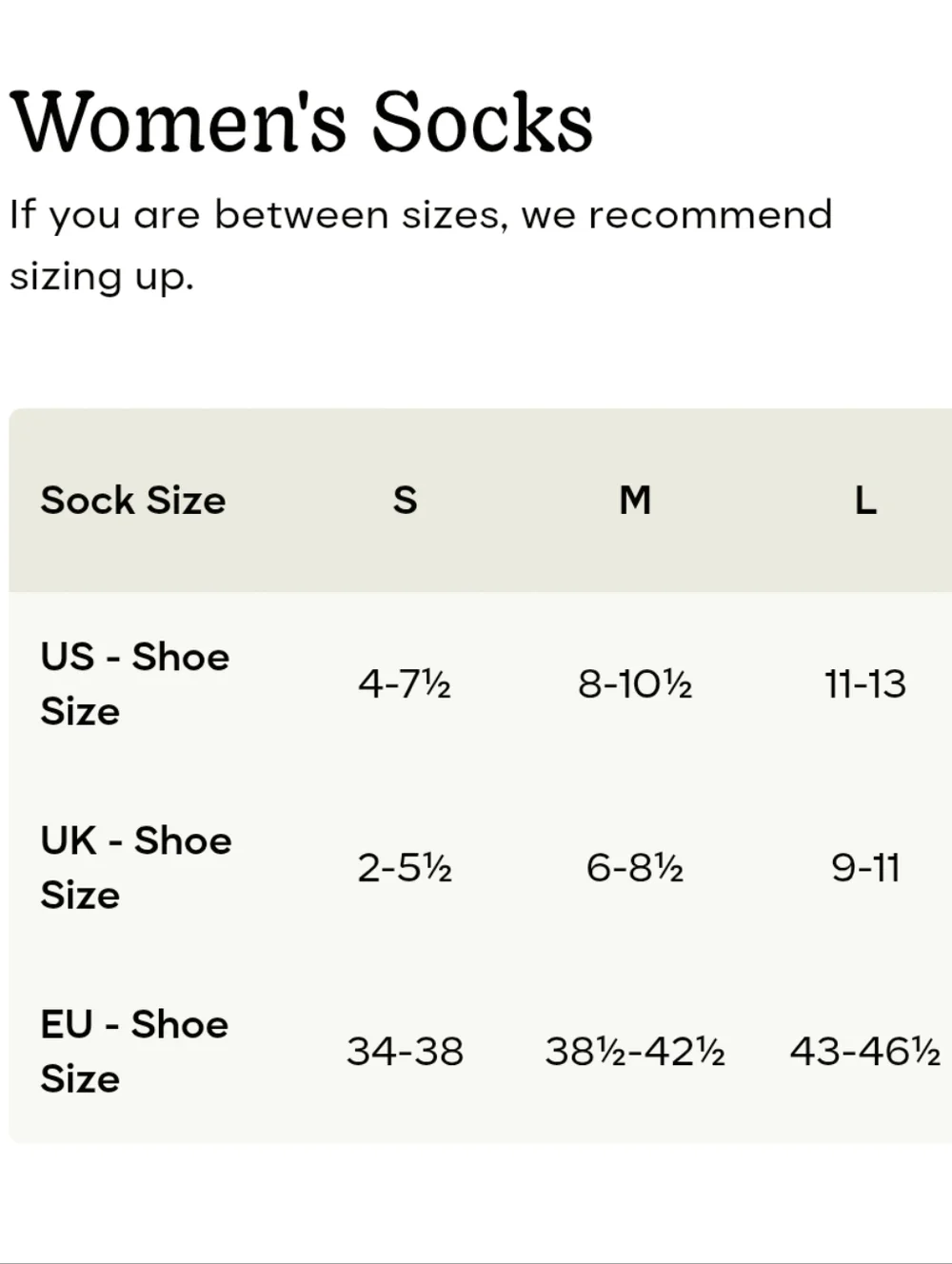Click the word Socks in the title
Screen dimensions: 952x1264
tap(482, 122)
